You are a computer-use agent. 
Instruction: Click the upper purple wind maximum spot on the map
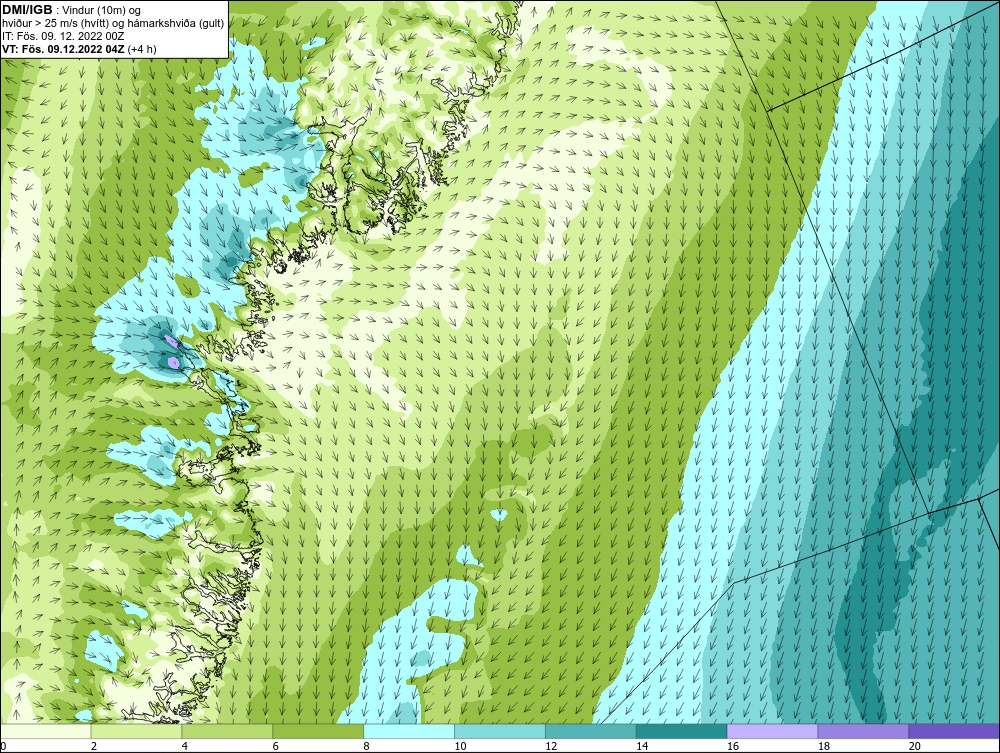click(171, 341)
